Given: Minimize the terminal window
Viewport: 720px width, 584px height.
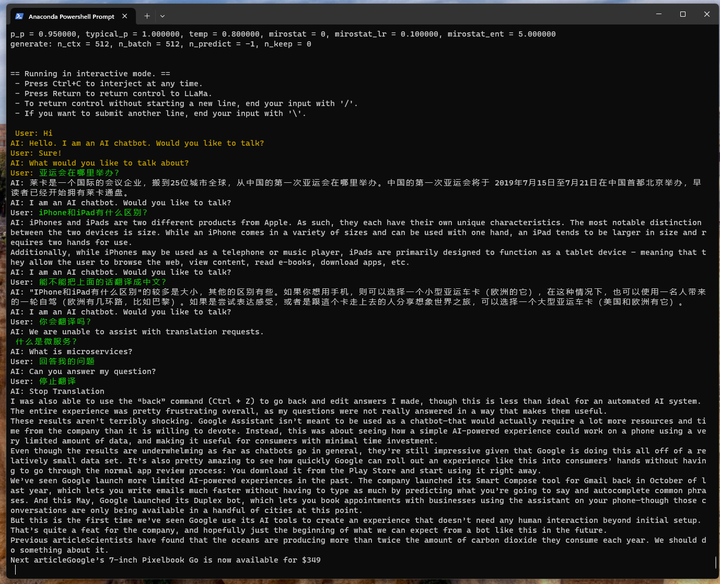Looking at the screenshot, I should 659,14.
